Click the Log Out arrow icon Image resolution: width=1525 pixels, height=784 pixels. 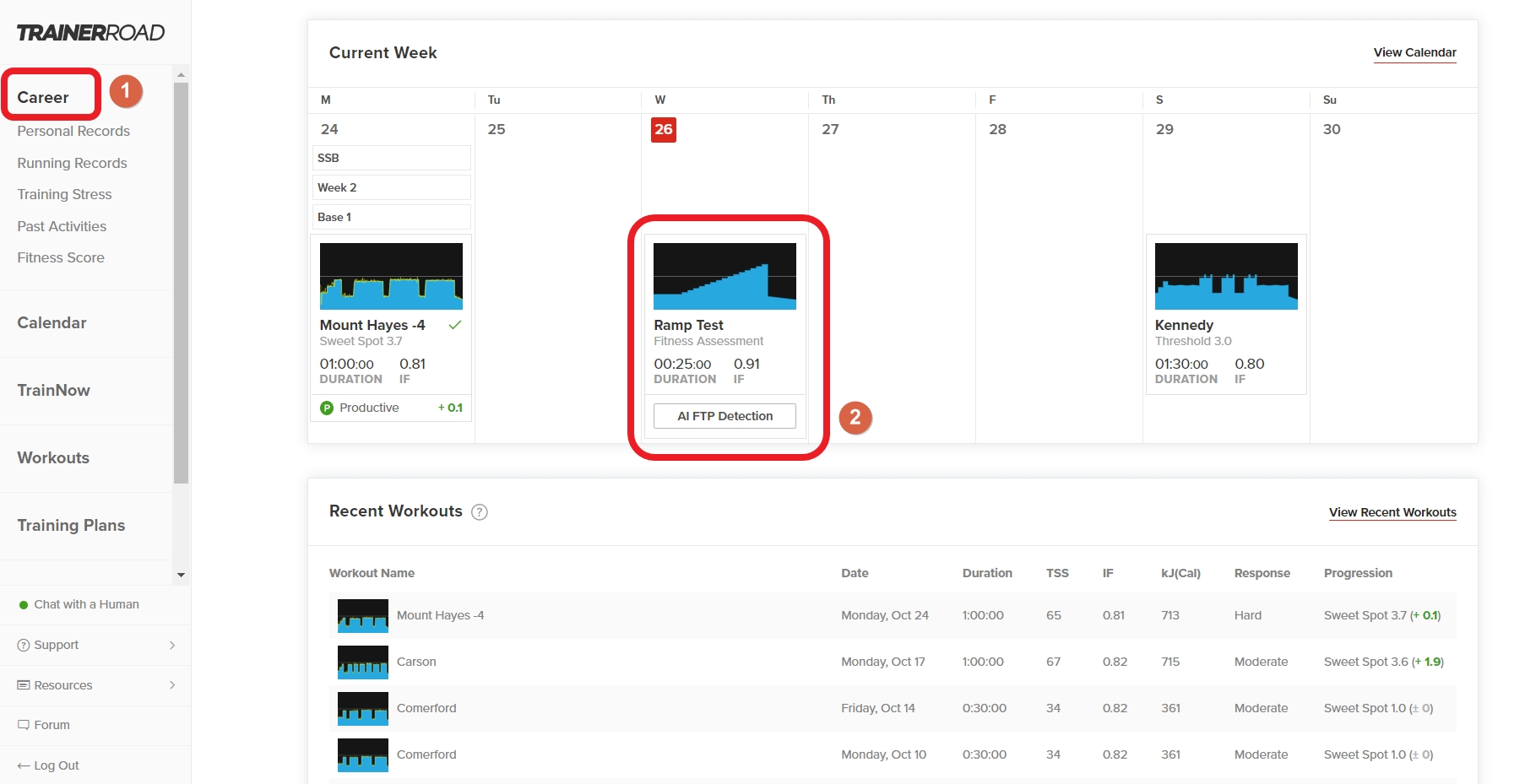point(24,765)
